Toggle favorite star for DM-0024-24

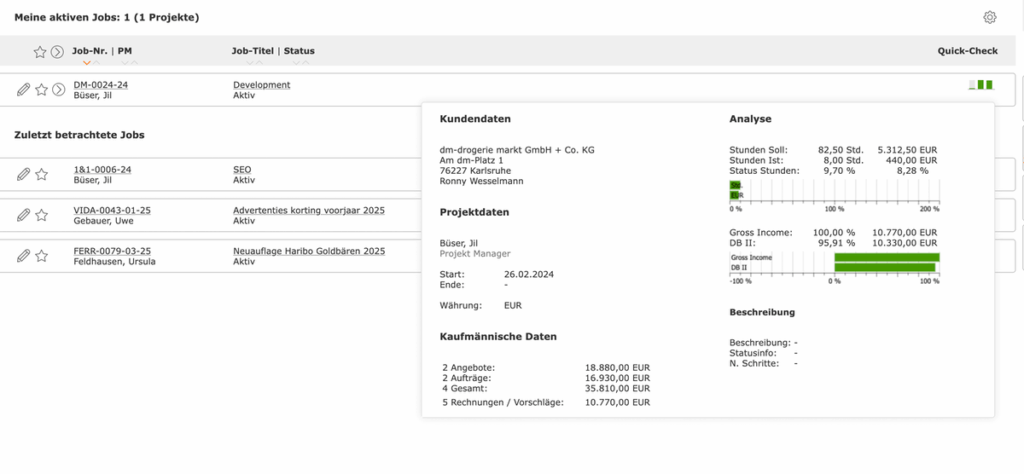[42, 89]
